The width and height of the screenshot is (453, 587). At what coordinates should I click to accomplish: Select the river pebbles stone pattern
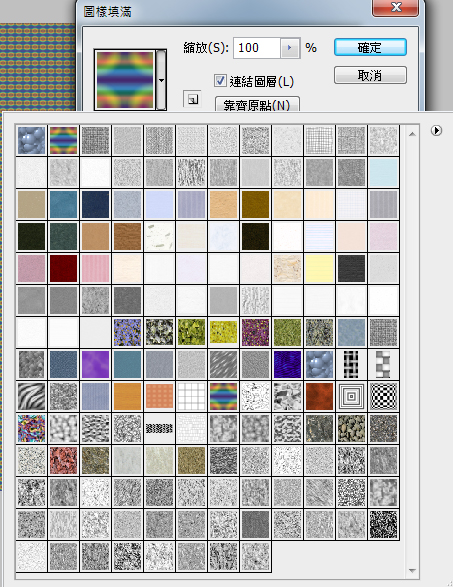pyautogui.click(x=351, y=428)
